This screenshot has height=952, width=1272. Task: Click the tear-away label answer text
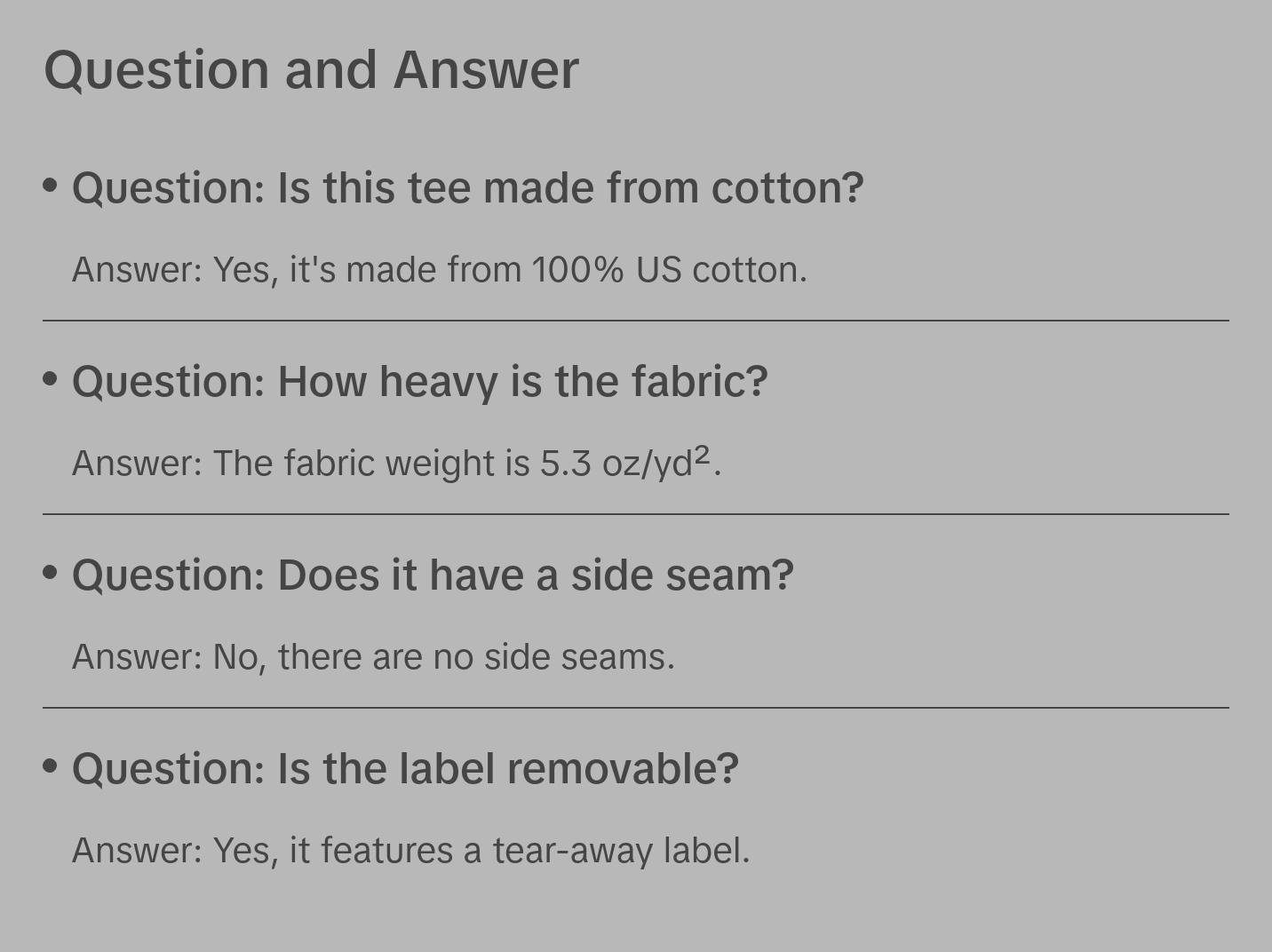pyautogui.click(x=410, y=851)
